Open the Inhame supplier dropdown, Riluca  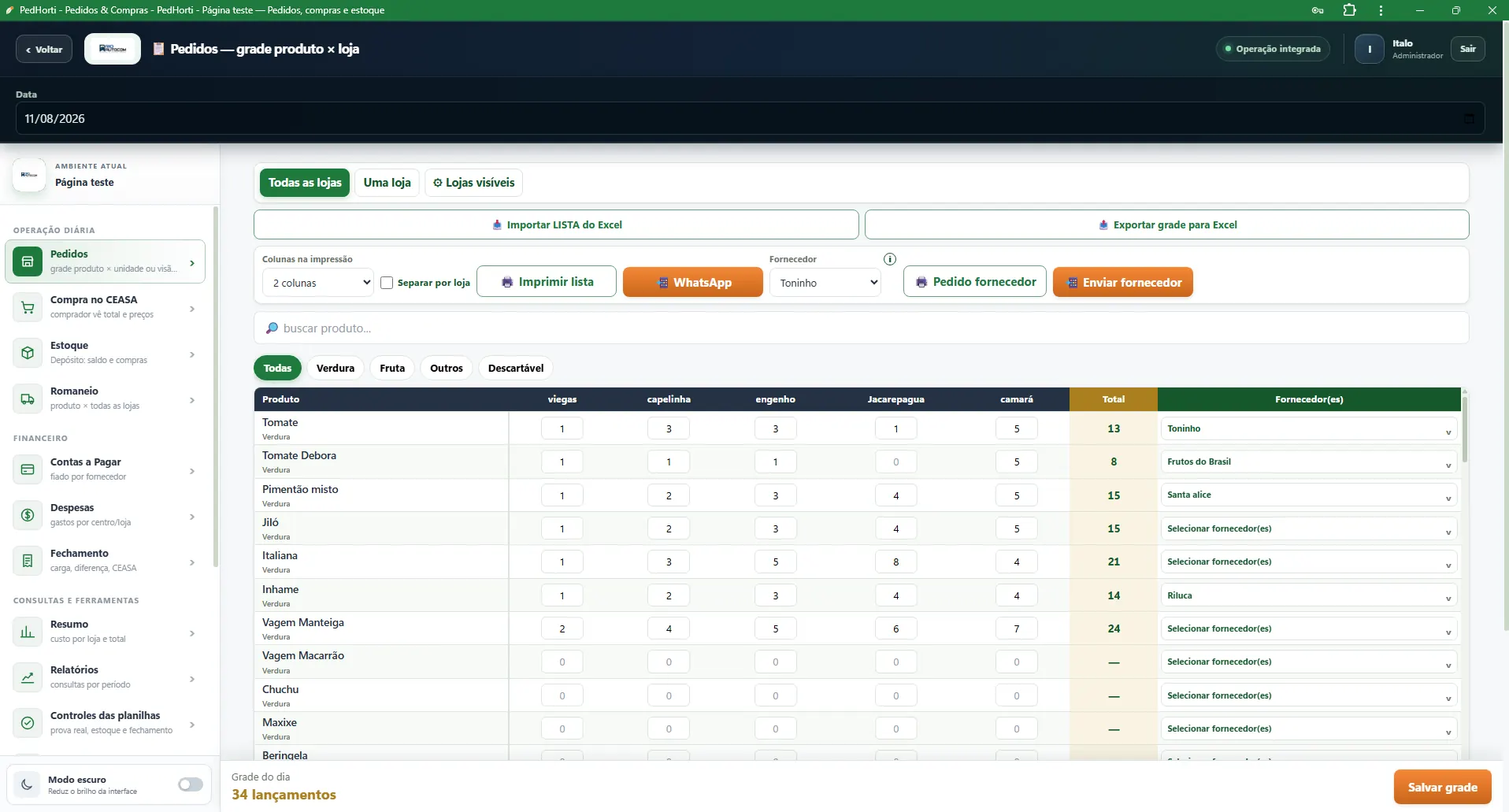(x=1309, y=595)
